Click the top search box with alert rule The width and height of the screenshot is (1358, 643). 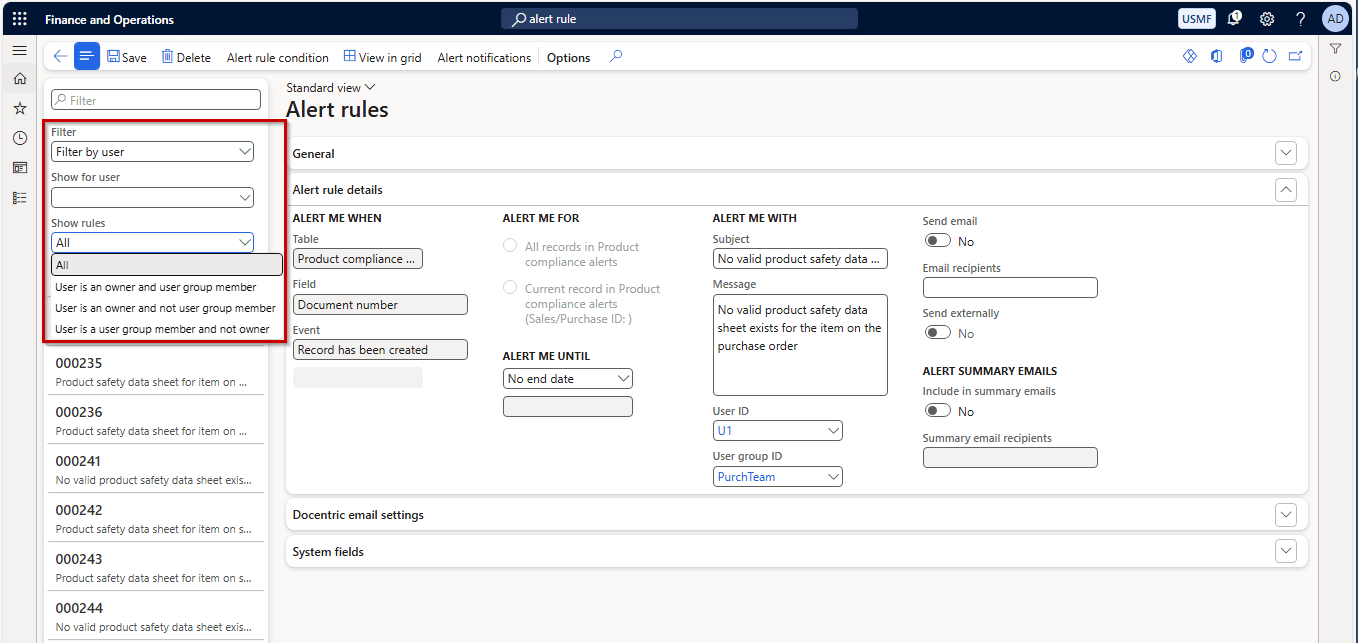point(679,19)
